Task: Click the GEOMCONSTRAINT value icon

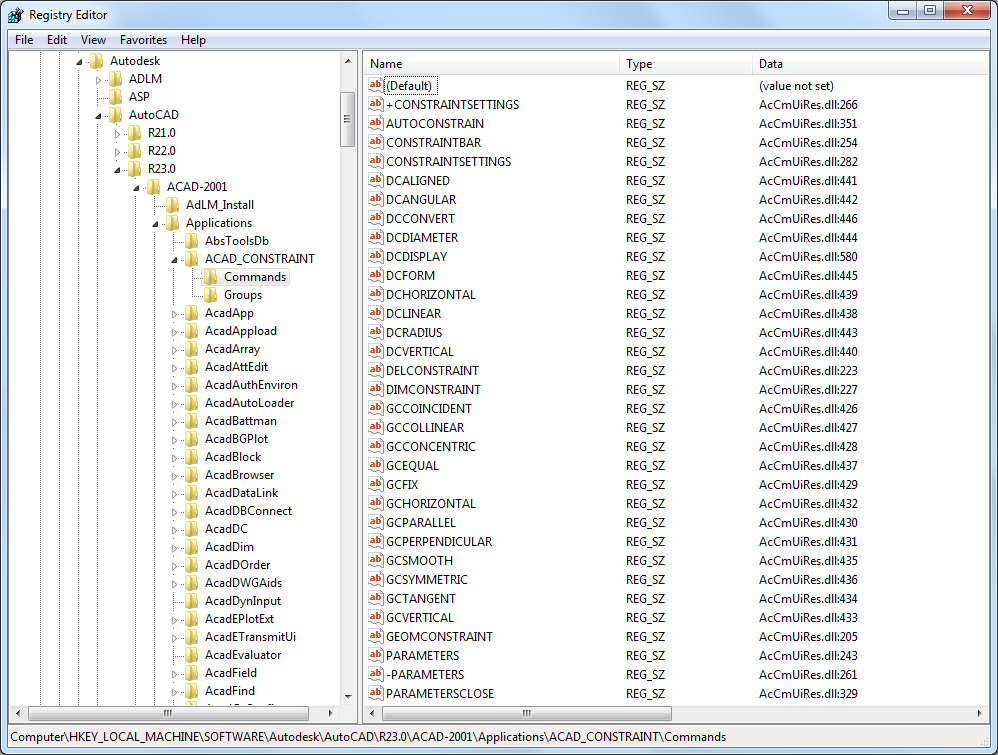Action: tap(376, 636)
